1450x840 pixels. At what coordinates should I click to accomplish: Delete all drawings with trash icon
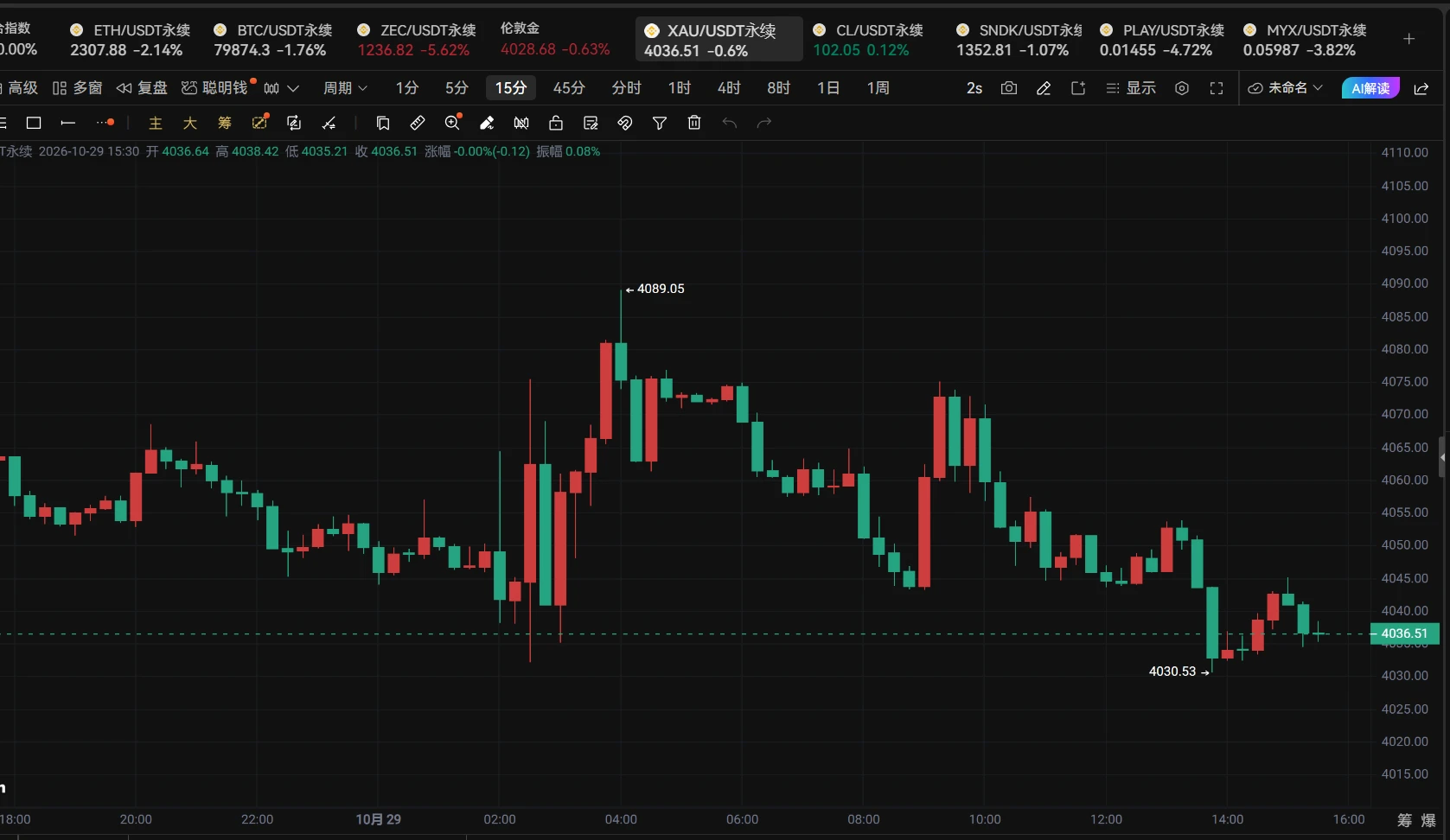(694, 123)
